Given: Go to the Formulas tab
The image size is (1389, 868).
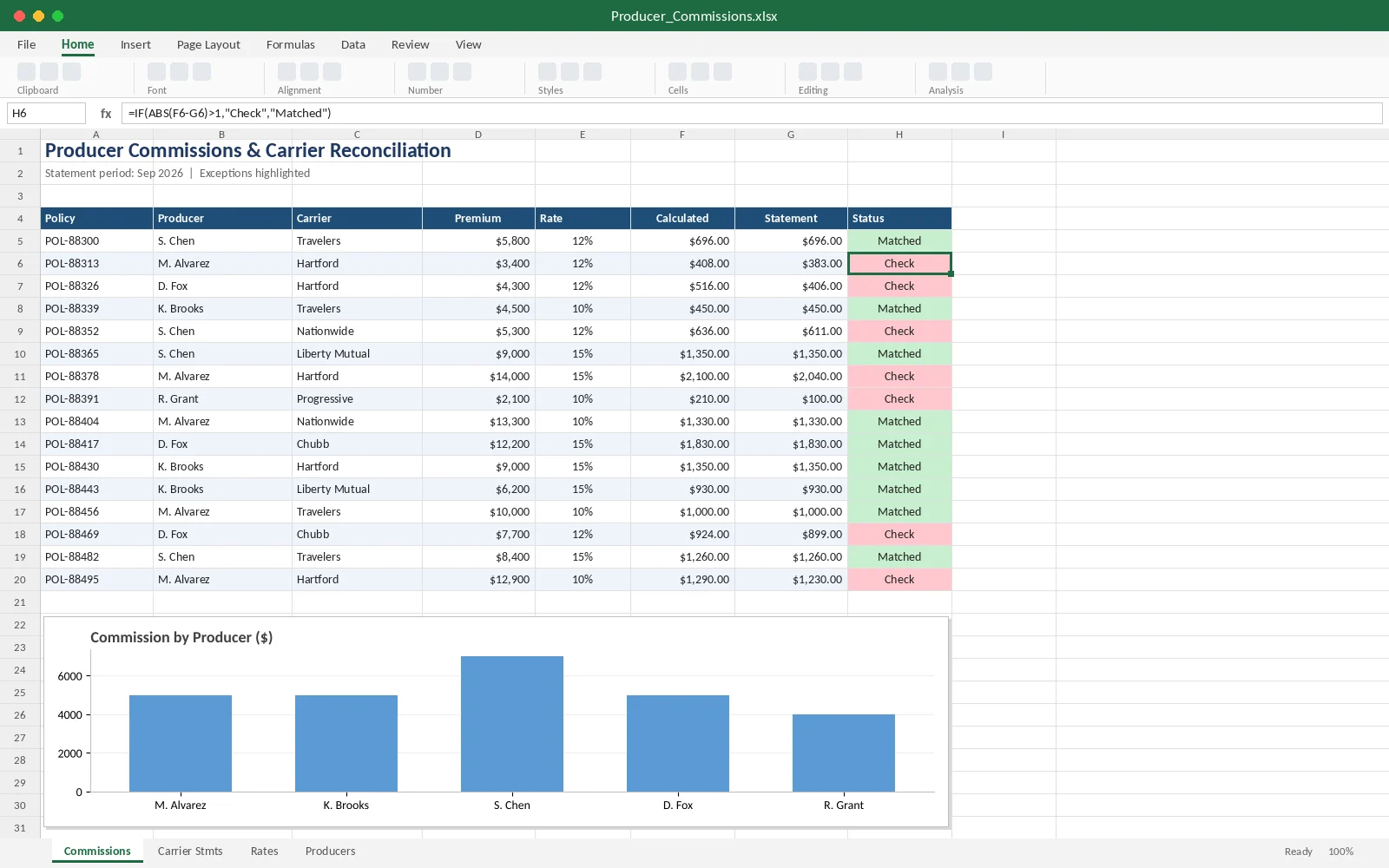Looking at the screenshot, I should pyautogui.click(x=291, y=44).
